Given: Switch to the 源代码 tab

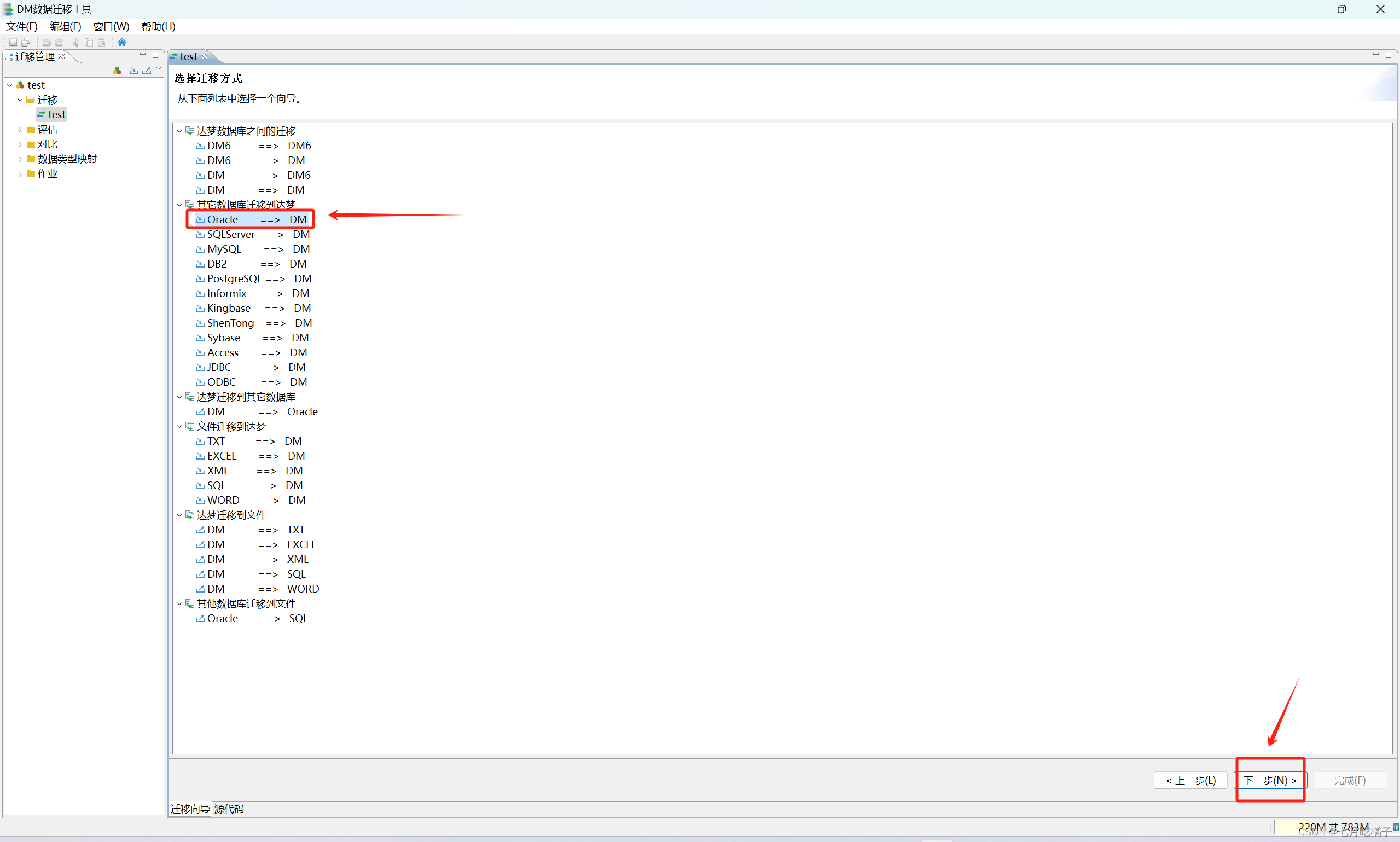Looking at the screenshot, I should pos(229,809).
